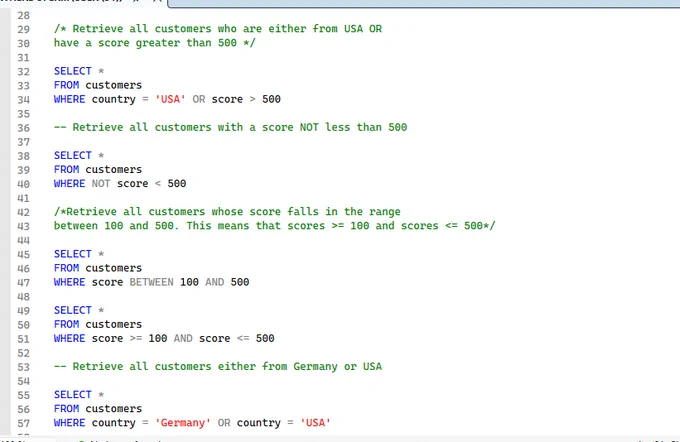The image size is (680, 442).
Task: Click SELECT keyword on line 55
Action: point(72,395)
